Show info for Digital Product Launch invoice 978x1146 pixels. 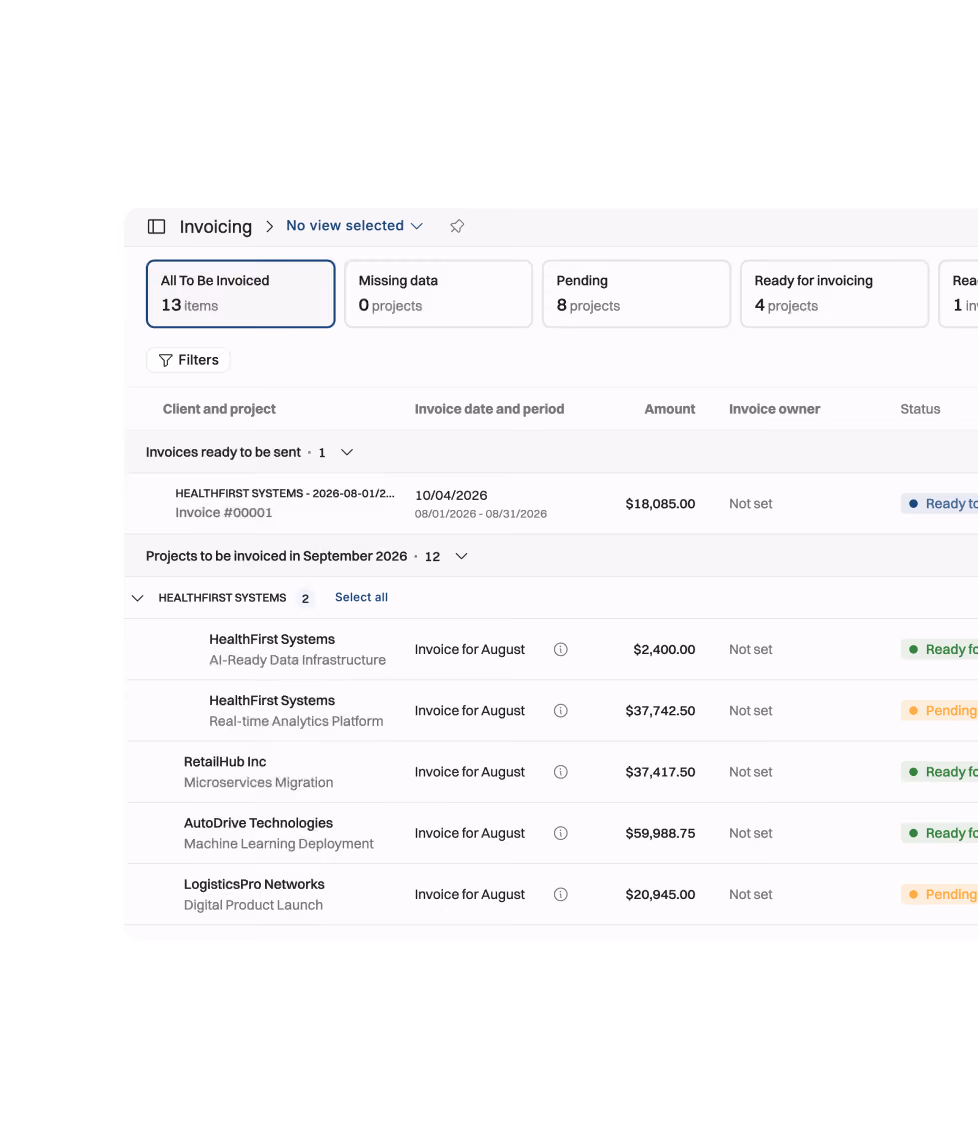pos(561,895)
